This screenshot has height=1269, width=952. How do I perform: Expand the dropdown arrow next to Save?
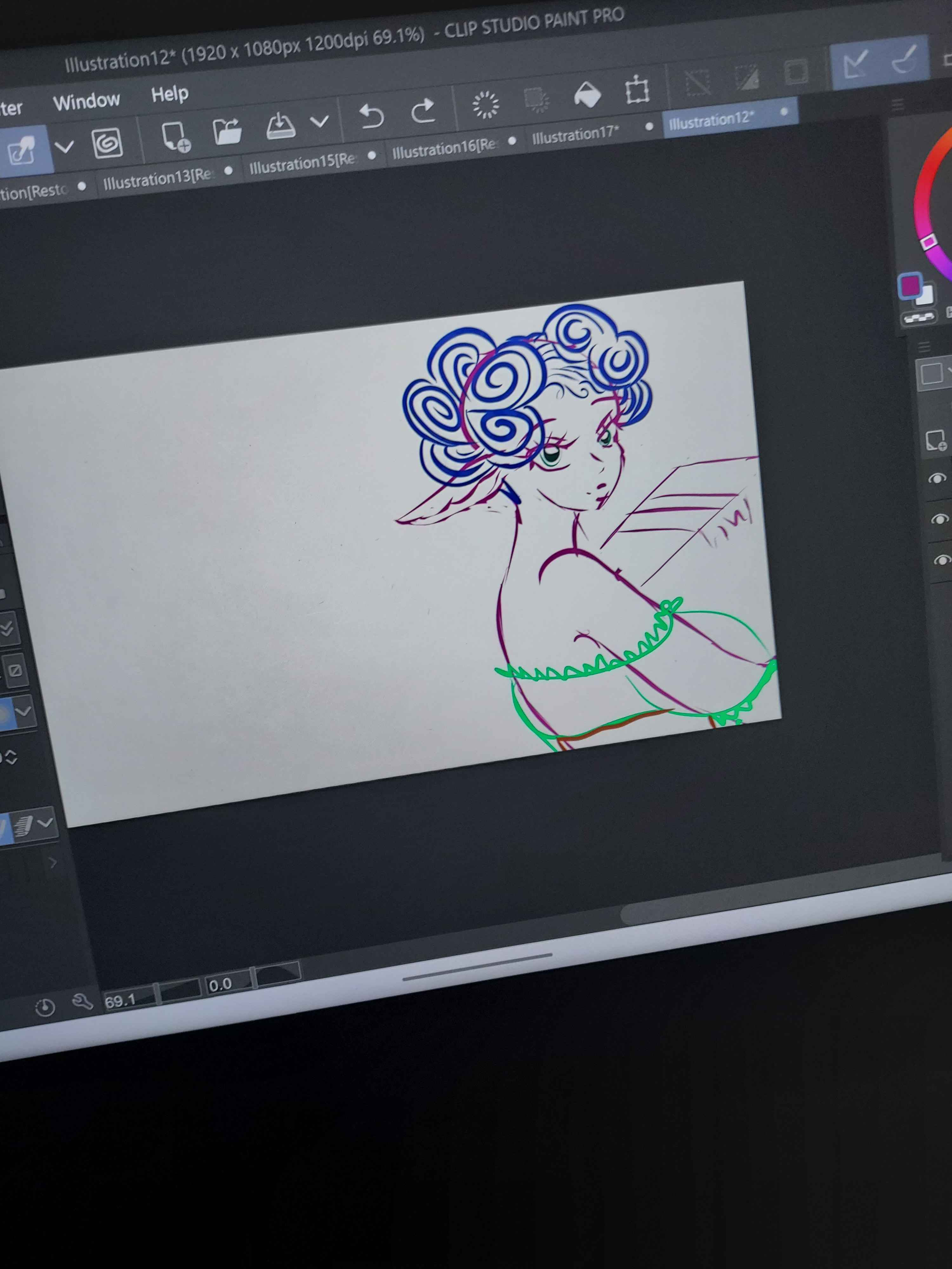pos(319,121)
